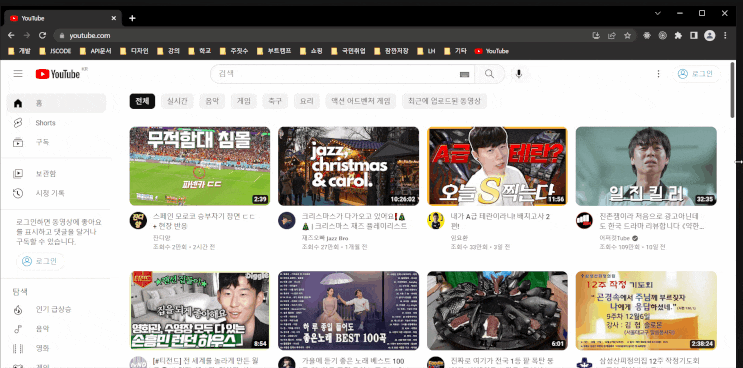This screenshot has height=368, width=743.
Task: Open 구독 subscriptions in sidebar
Action: [x=56, y=142]
